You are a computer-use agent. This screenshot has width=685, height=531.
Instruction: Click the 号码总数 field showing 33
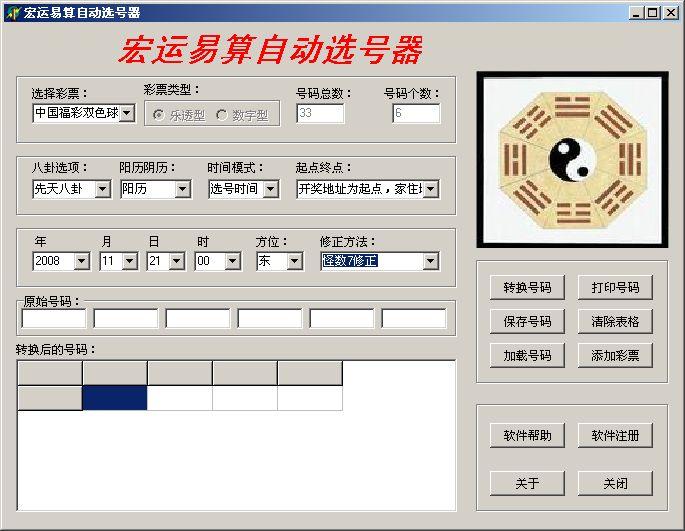(320, 114)
